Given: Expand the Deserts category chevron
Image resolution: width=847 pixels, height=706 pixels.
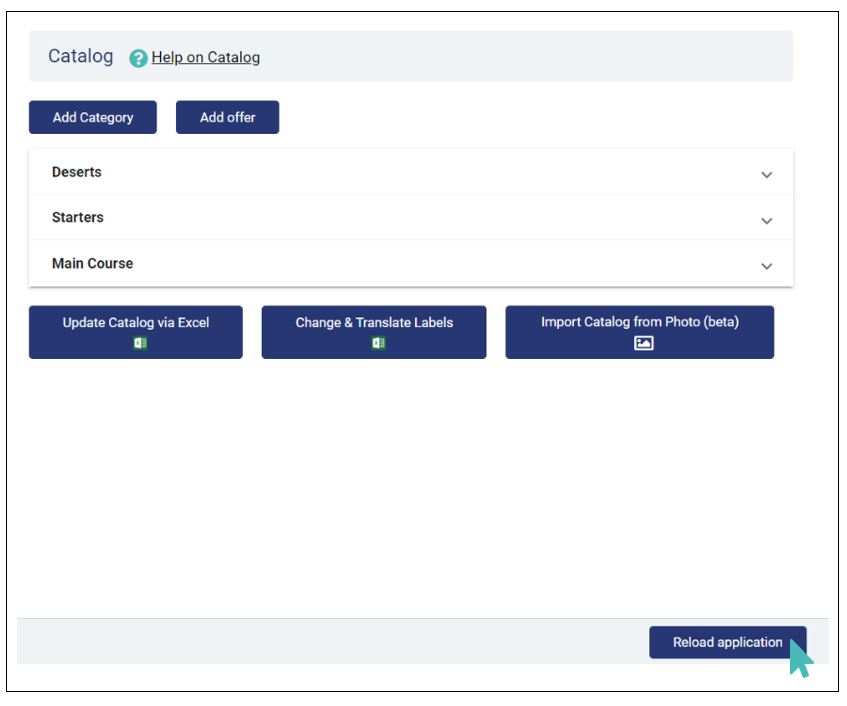Looking at the screenshot, I should 766,174.
